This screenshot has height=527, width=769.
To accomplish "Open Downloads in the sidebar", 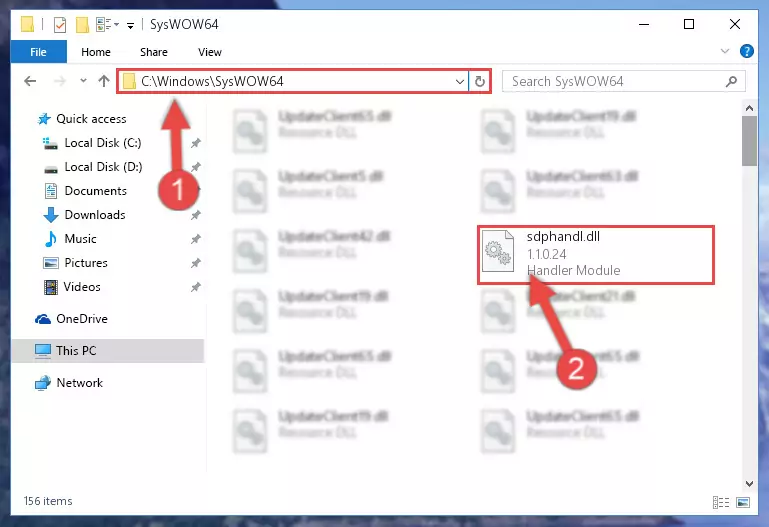I will tap(95, 215).
